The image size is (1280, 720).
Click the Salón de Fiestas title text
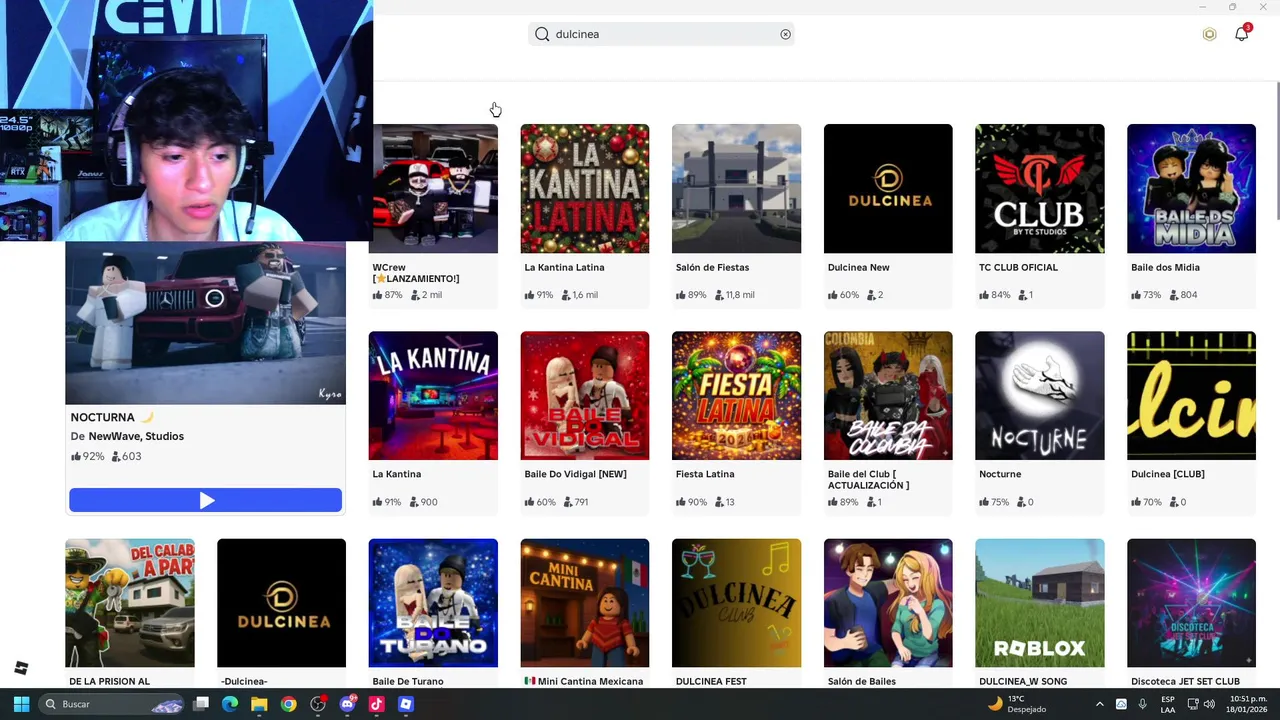tap(712, 267)
